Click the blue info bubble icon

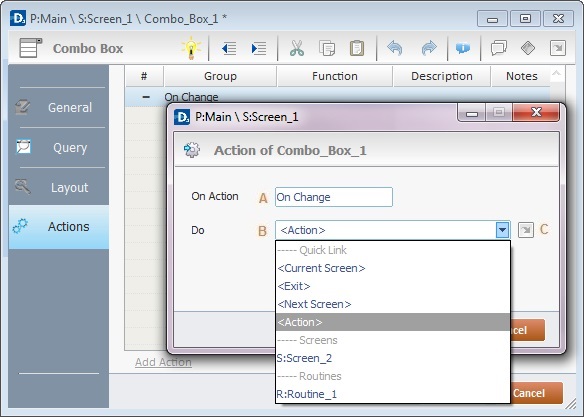click(463, 48)
